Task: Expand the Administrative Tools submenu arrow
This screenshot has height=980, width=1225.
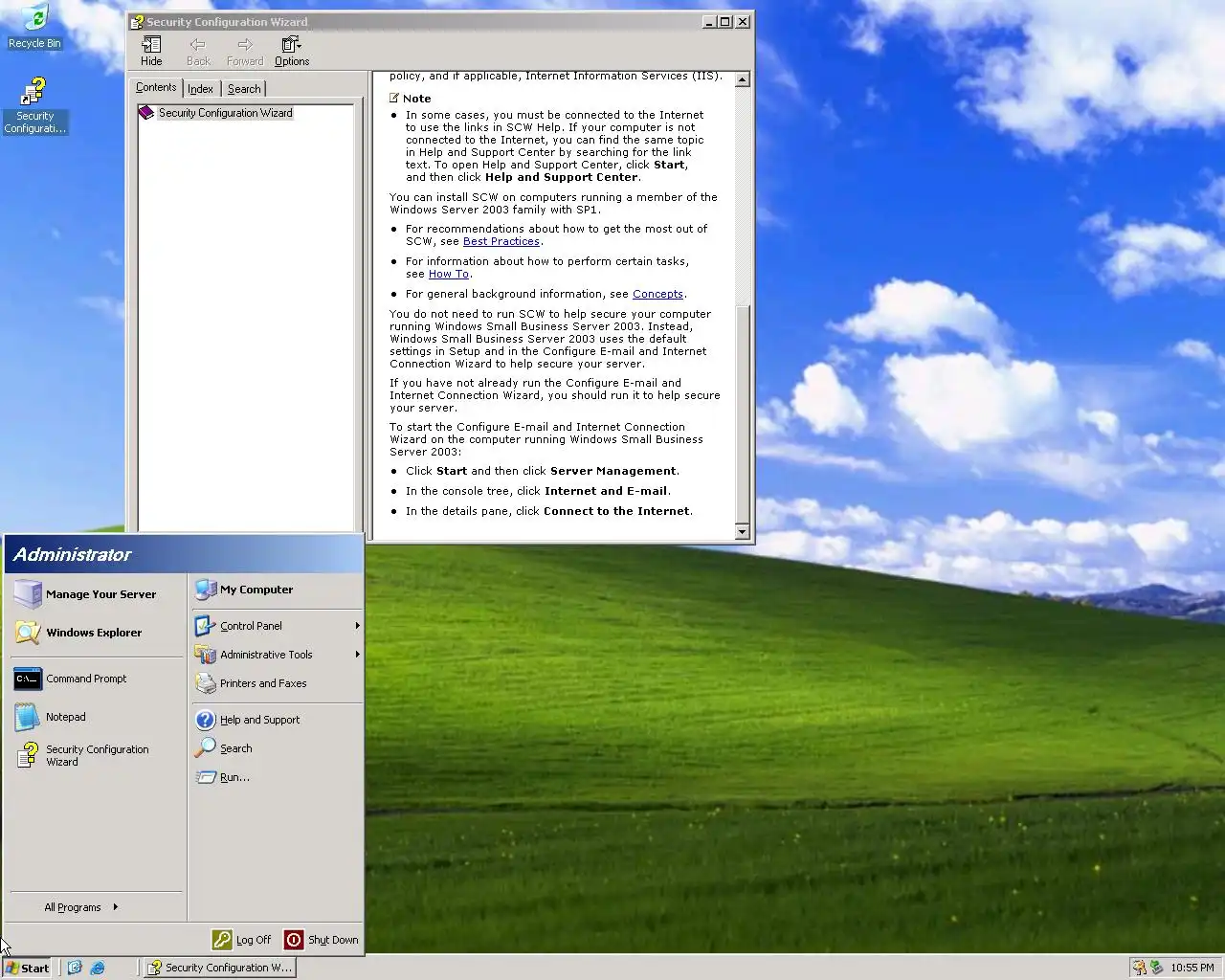Action: pyautogui.click(x=357, y=655)
